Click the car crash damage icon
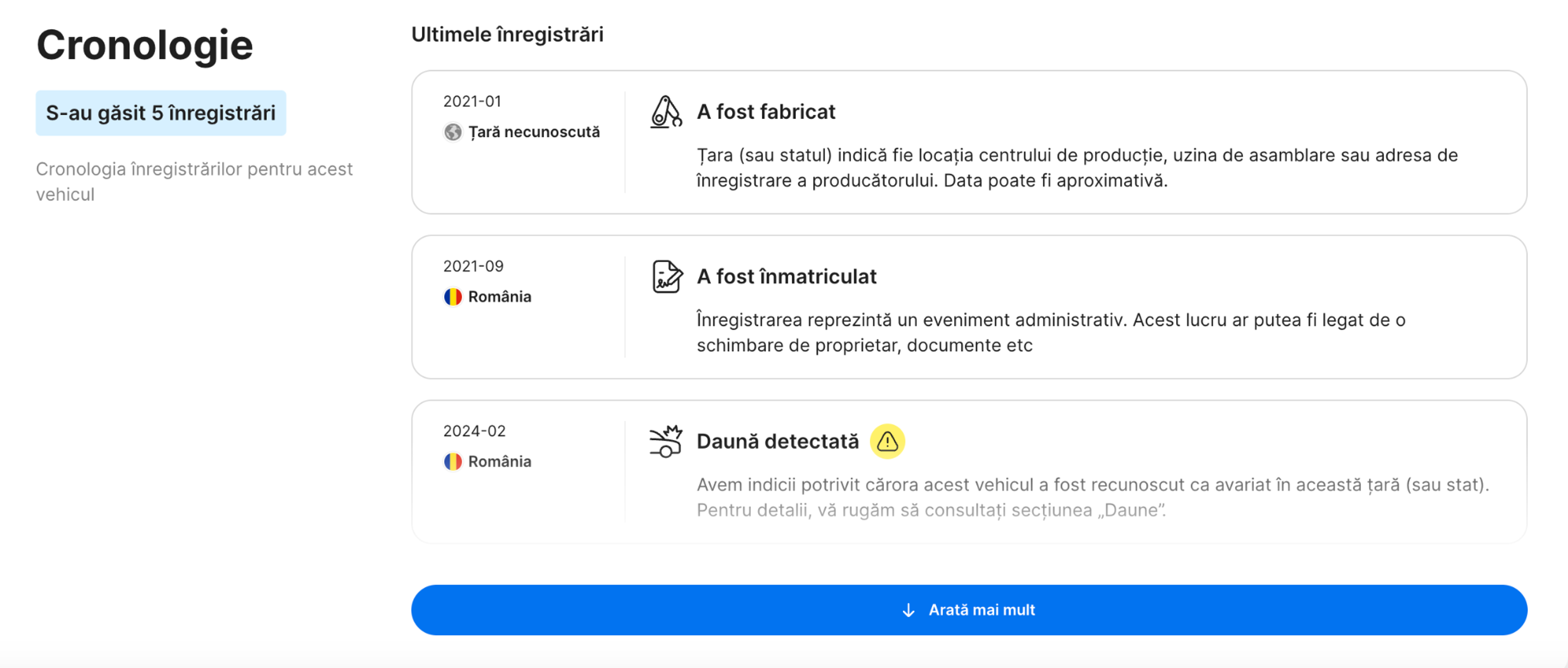This screenshot has width=1568, height=668. [666, 441]
